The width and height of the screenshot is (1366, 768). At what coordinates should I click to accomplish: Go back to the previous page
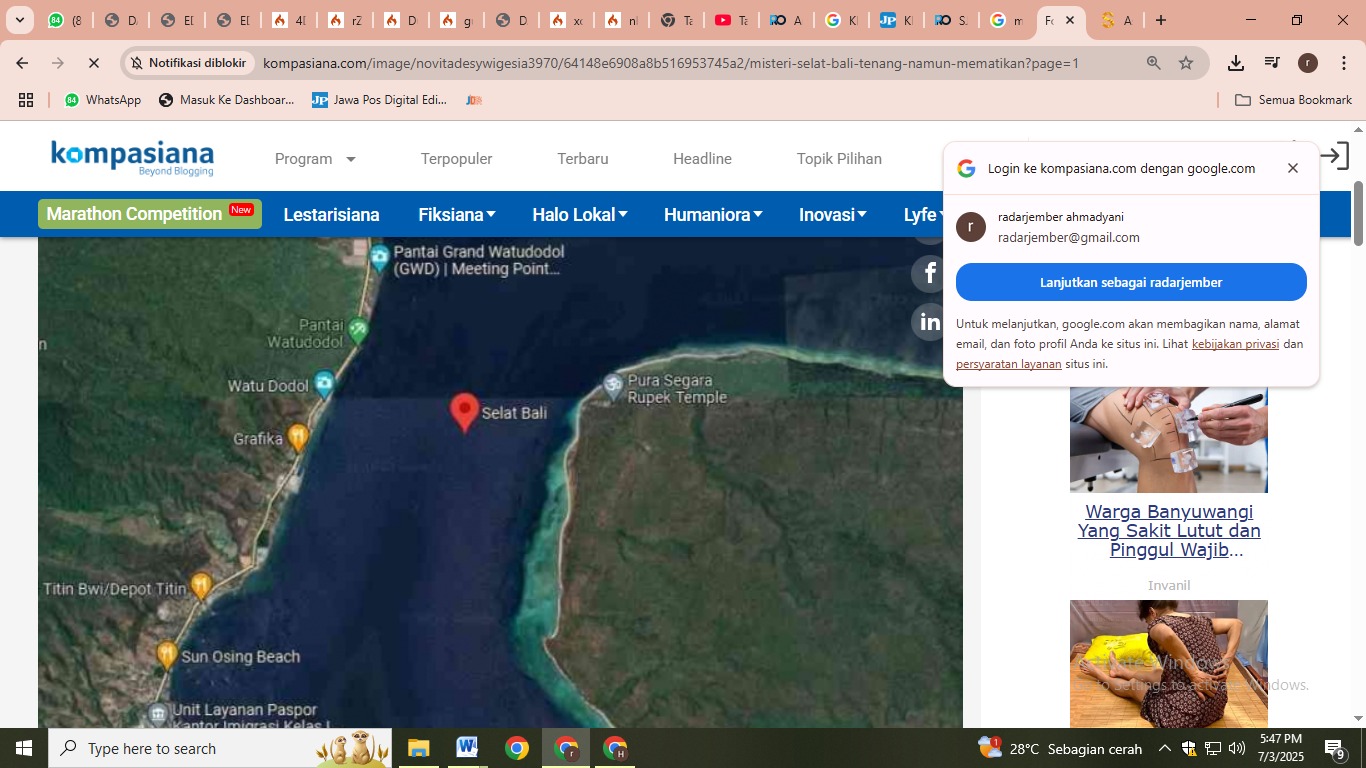pos(22,63)
